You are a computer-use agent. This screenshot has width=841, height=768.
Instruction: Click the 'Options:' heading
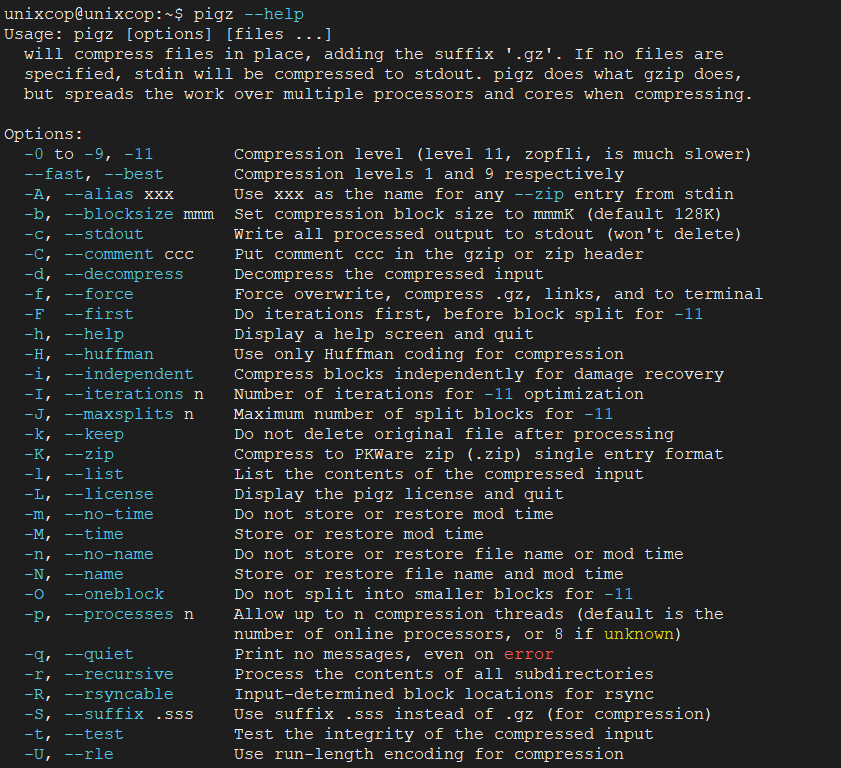pos(43,134)
